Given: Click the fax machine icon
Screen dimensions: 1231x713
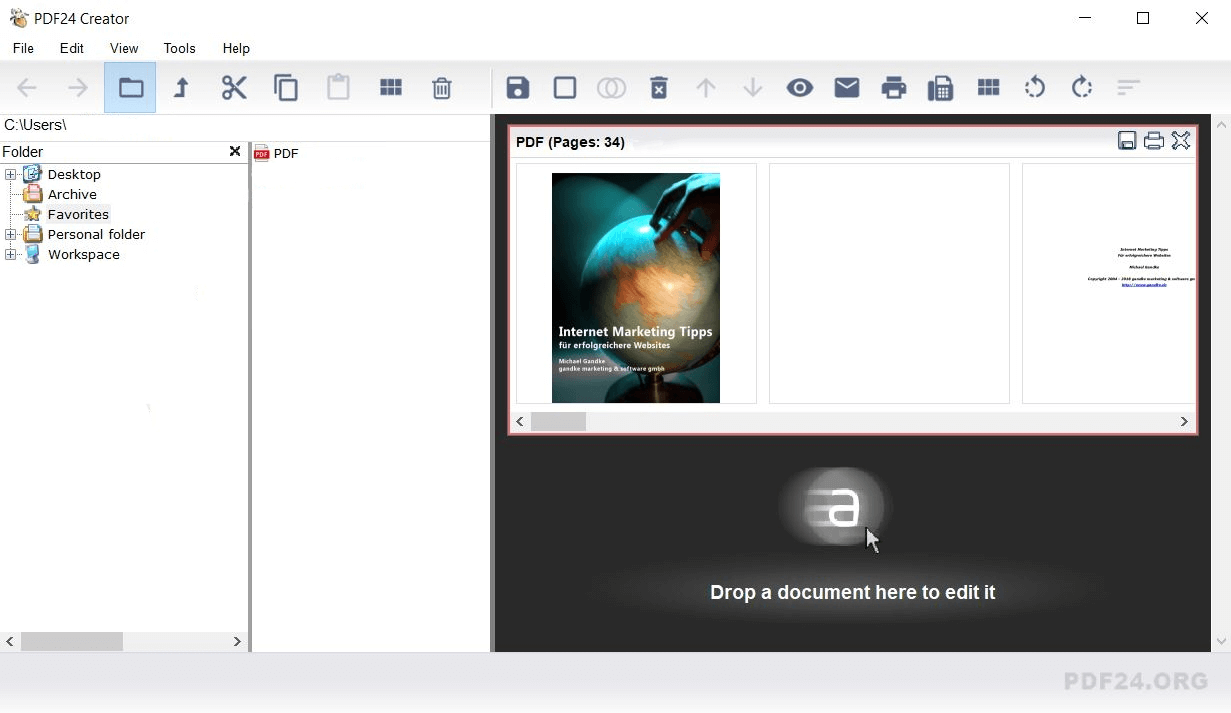Looking at the screenshot, I should [940, 88].
